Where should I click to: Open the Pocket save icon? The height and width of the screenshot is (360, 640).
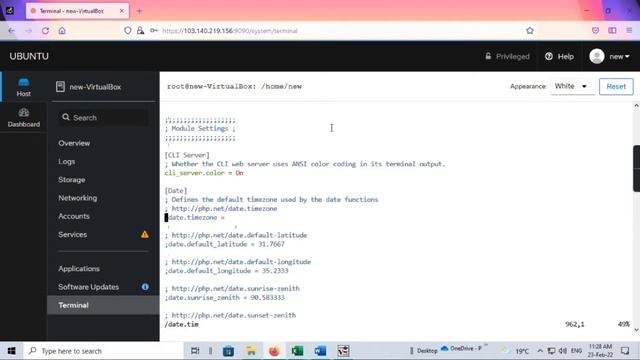[596, 31]
